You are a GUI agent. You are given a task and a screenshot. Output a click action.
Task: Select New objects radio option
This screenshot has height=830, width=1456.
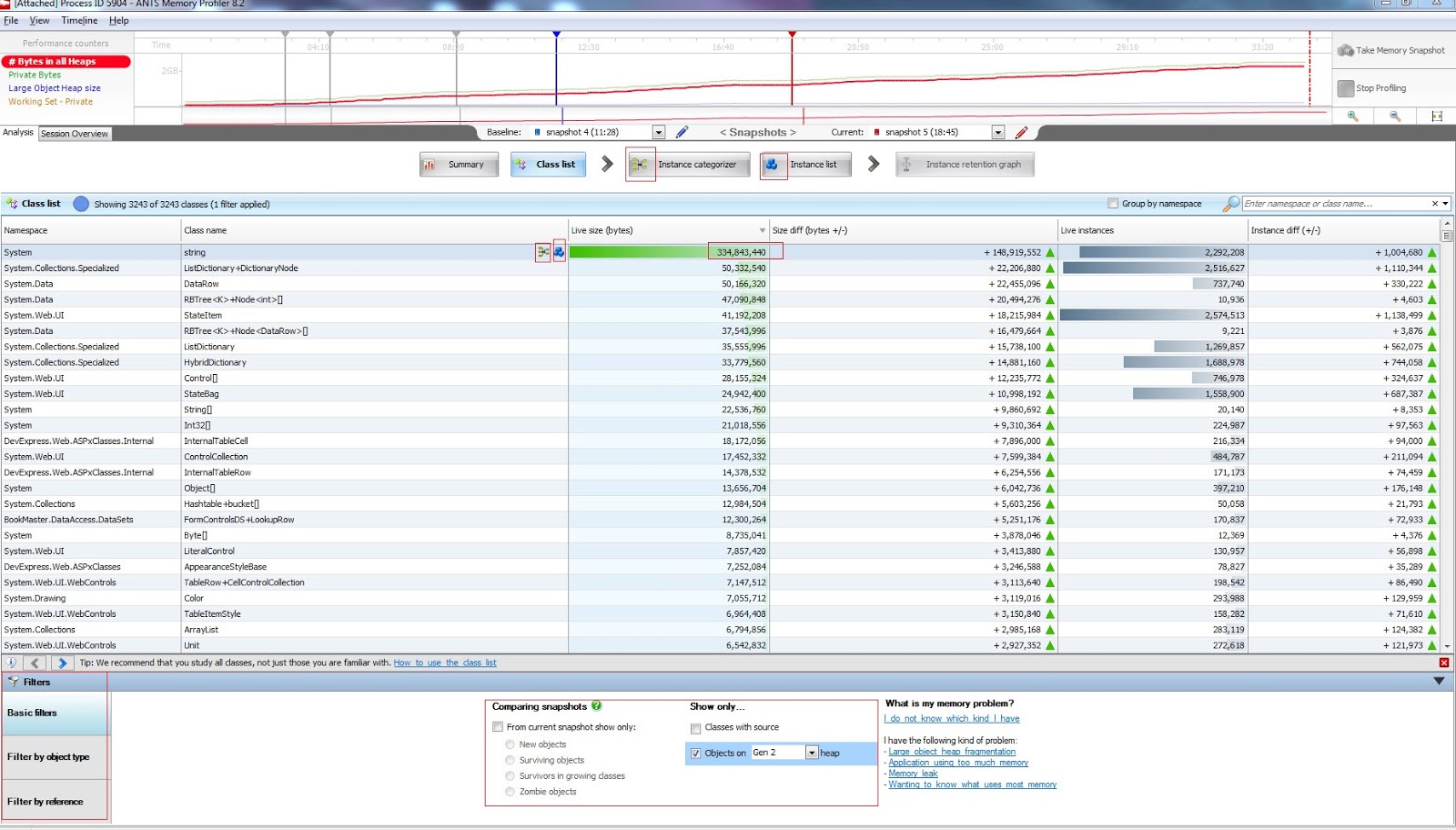coord(510,744)
